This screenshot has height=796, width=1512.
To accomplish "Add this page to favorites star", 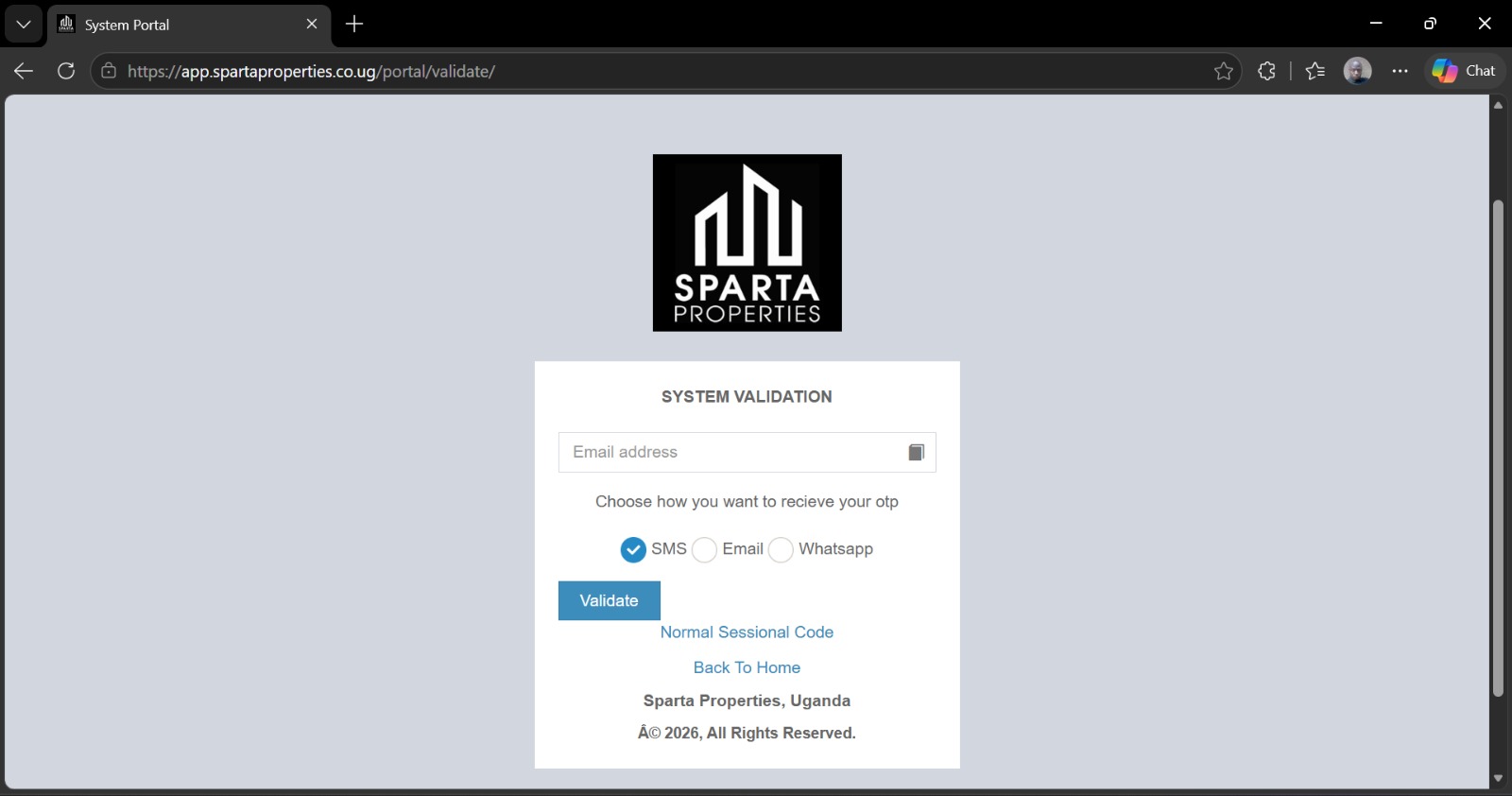I will pos(1224,71).
